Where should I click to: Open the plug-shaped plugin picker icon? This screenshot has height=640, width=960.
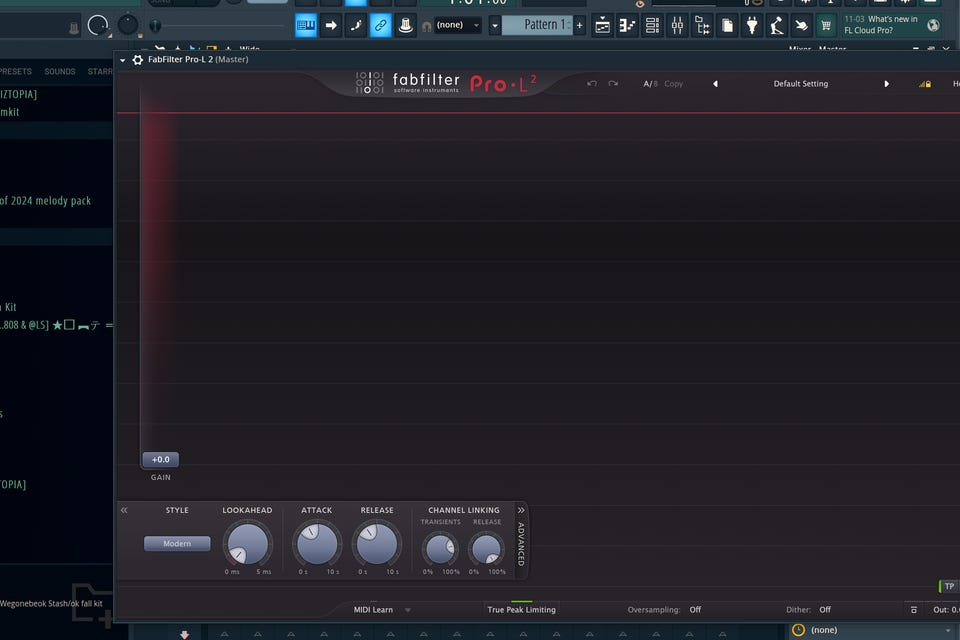click(752, 26)
